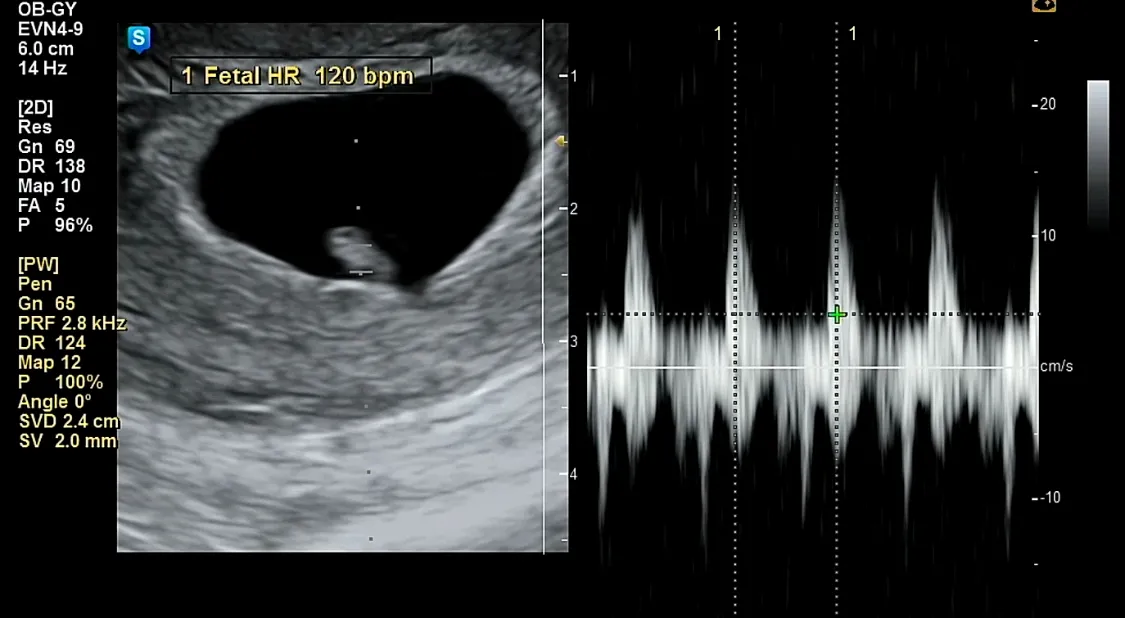This screenshot has height=618, width=1125.
Task: Select the -10 velocity scale label
Action: coord(1047,497)
